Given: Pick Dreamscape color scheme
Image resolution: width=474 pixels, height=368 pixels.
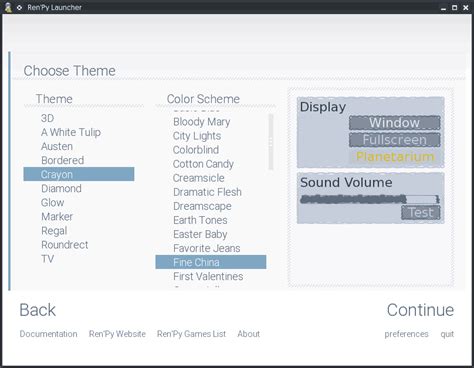Looking at the screenshot, I should click(x=202, y=206).
